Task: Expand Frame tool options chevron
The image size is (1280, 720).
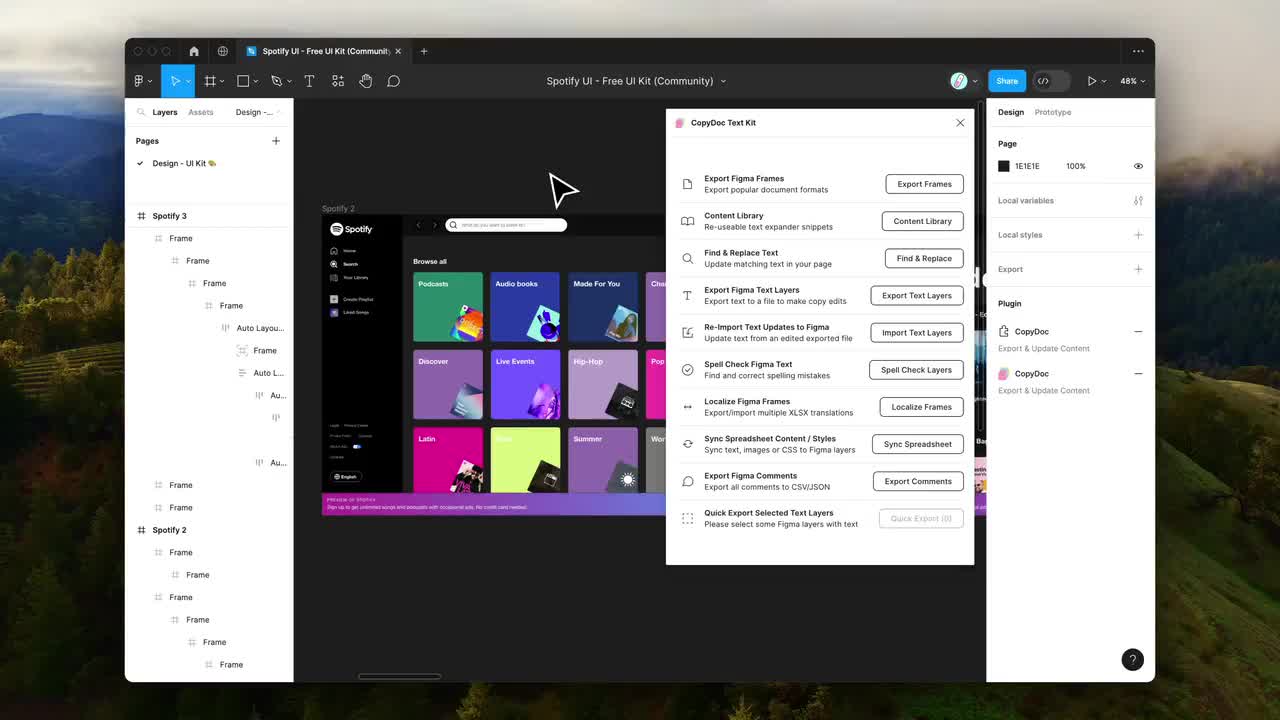Action: 222,81
